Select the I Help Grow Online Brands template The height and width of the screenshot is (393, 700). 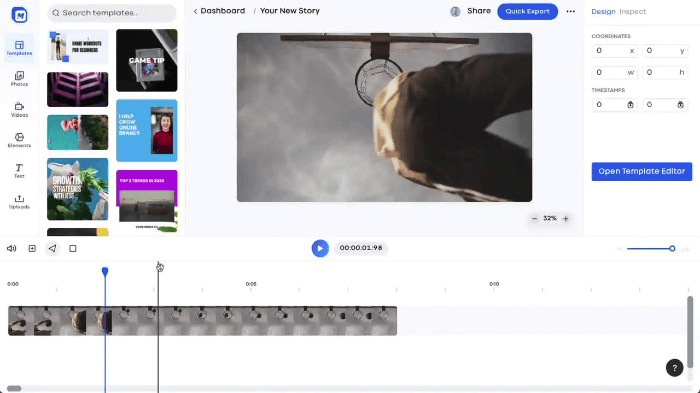click(x=146, y=130)
